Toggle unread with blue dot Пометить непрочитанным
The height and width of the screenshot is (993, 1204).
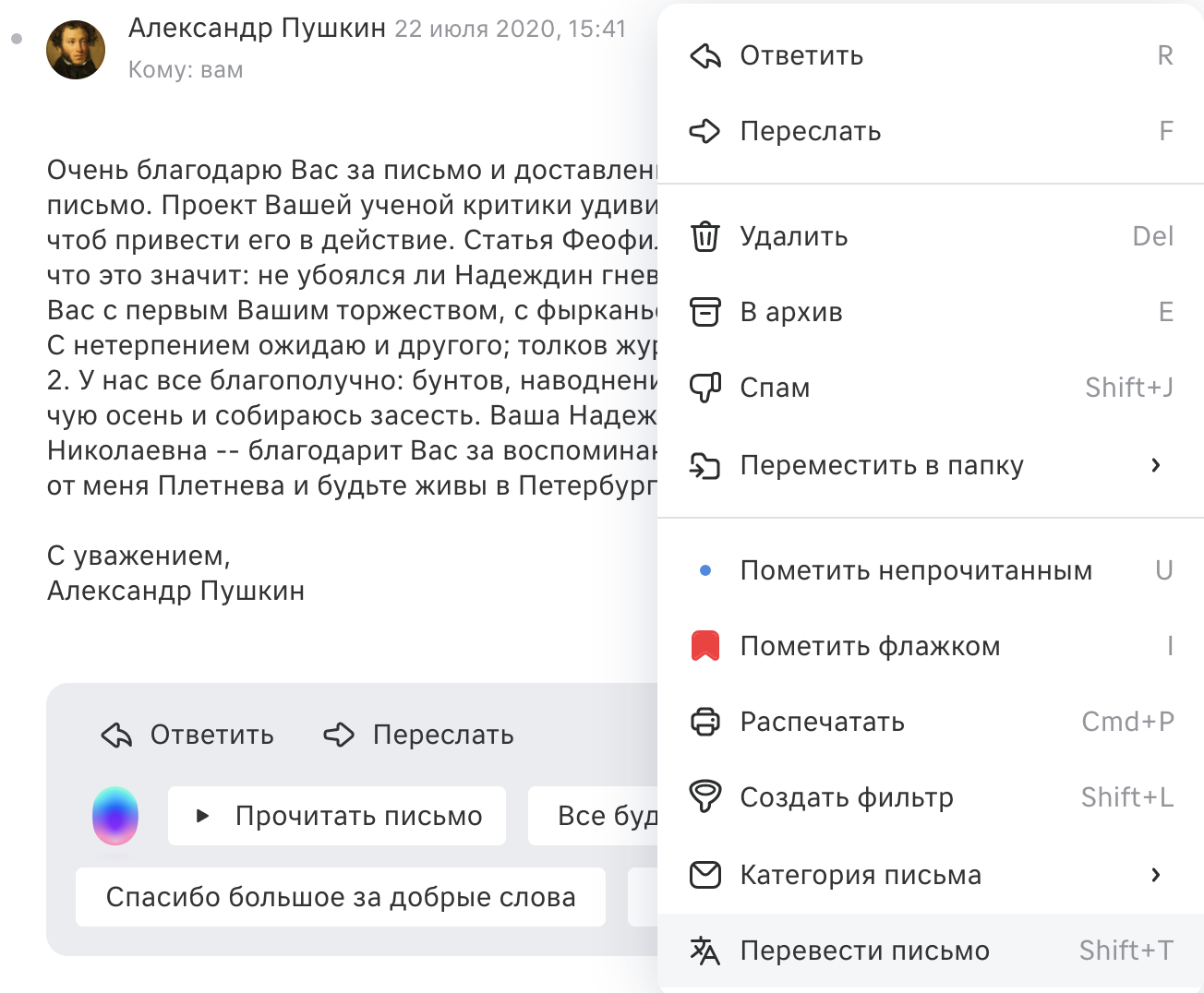[x=931, y=571]
